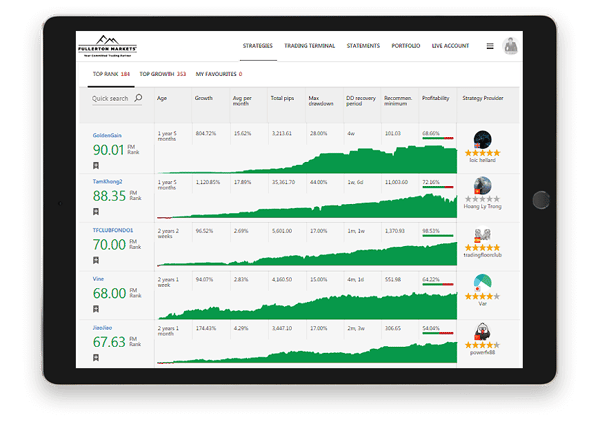This screenshot has height=444, width=600.
Task: Click the GoldenGain profitability bar
Action: pos(438,139)
